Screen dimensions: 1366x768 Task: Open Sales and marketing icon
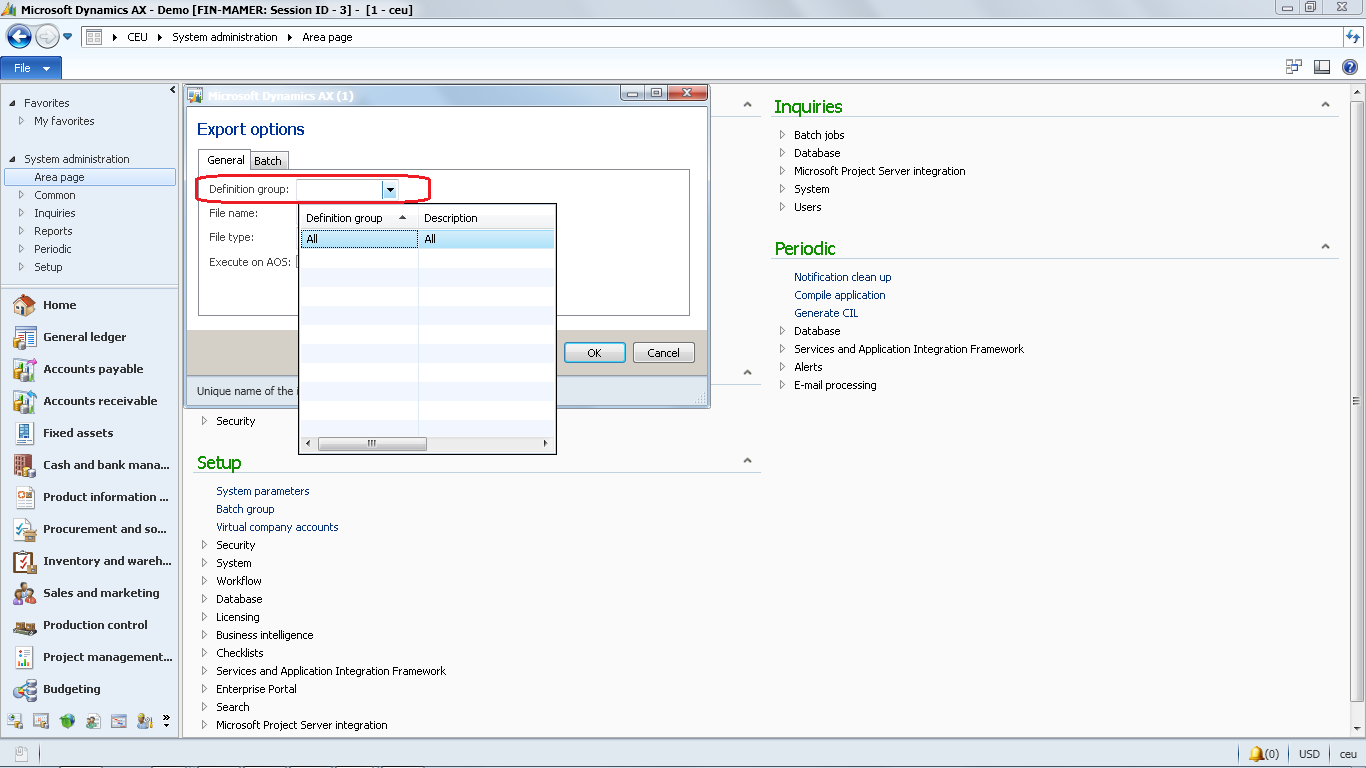(24, 593)
